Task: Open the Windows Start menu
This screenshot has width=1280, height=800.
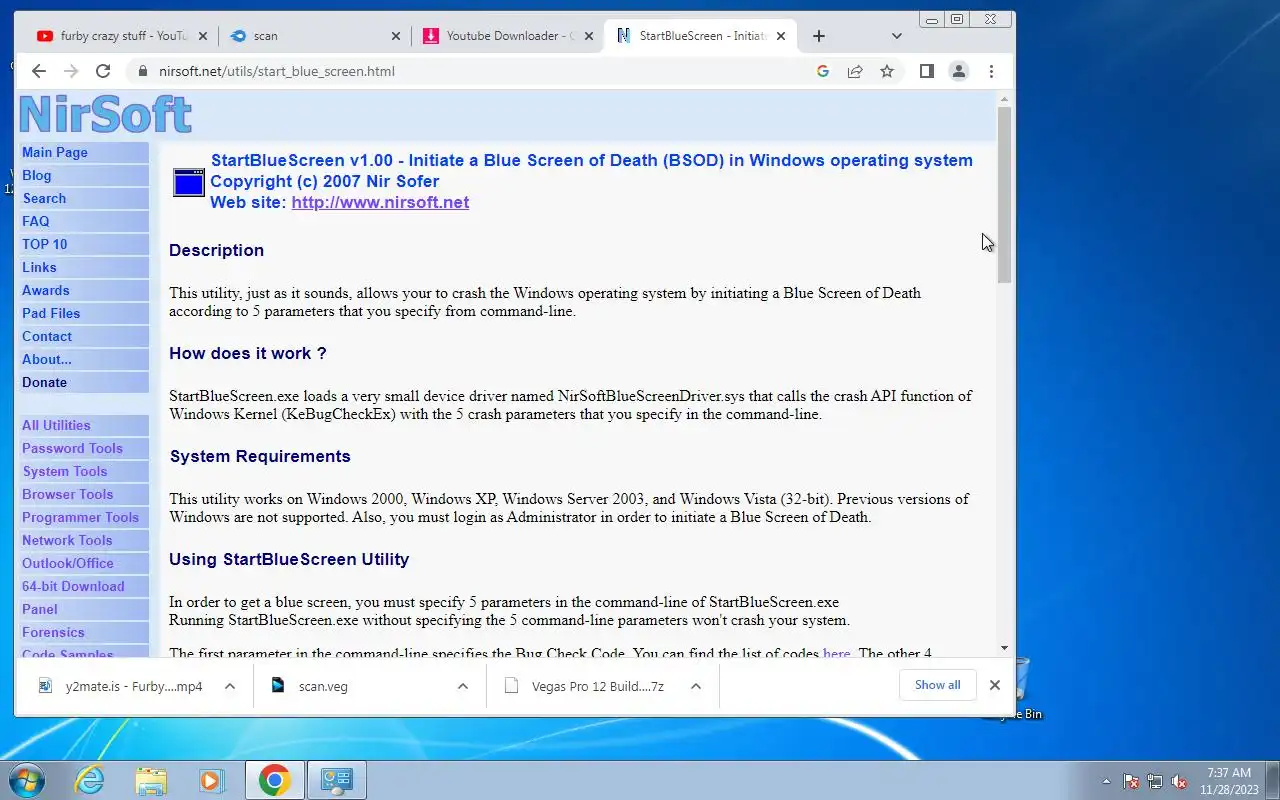Action: click(x=26, y=780)
